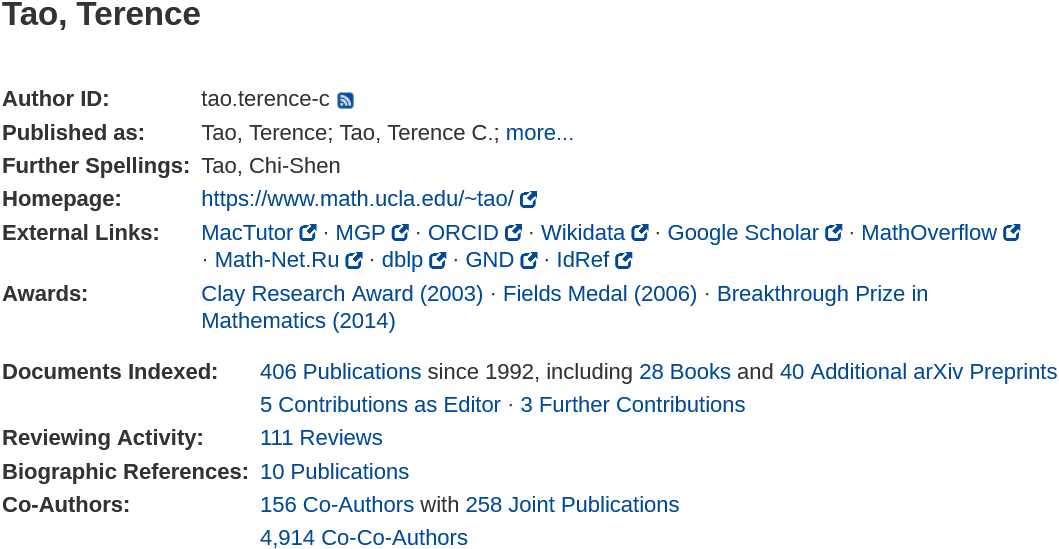Click the external-link icon after MGP
1059x549 pixels.
(x=400, y=233)
